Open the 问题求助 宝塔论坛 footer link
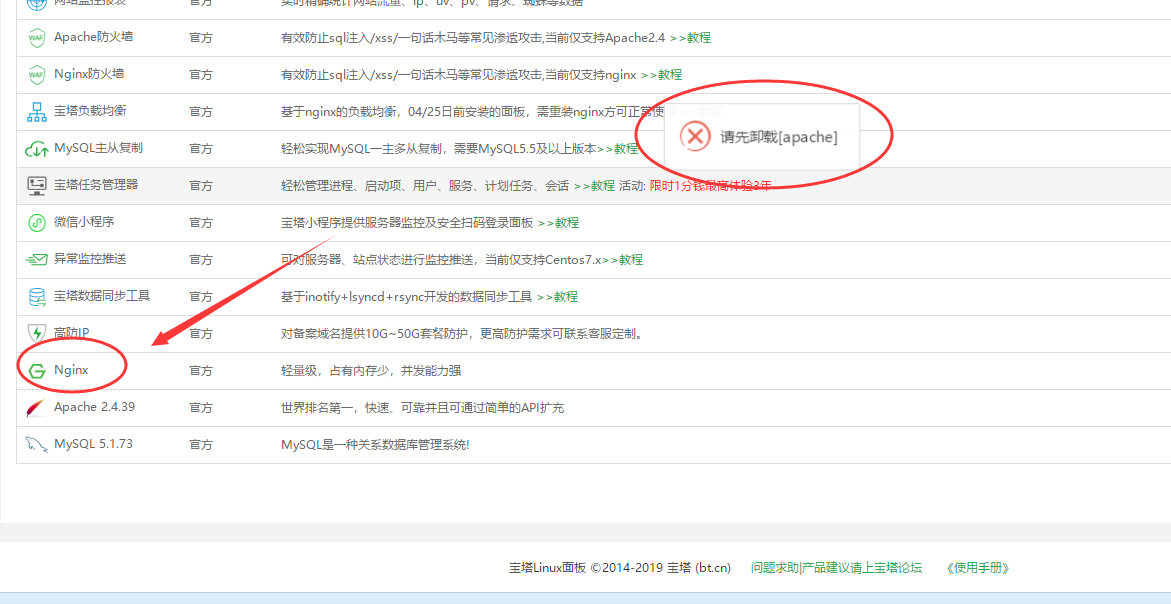 (836, 568)
